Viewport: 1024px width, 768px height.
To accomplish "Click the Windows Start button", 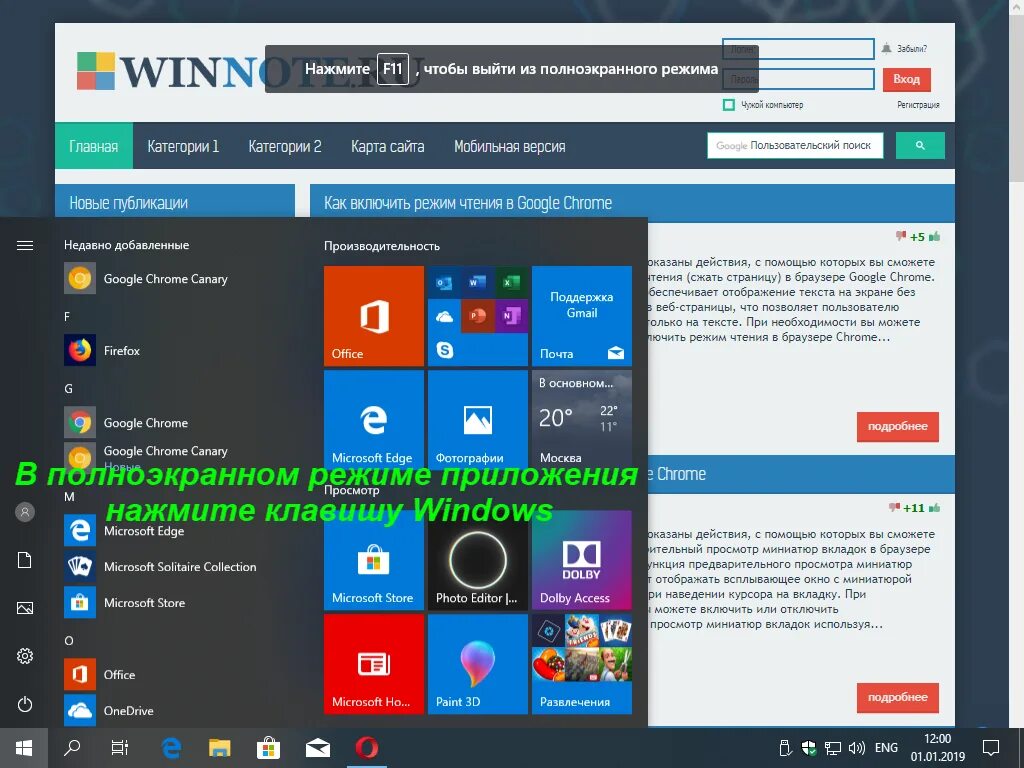I will pyautogui.click(x=24, y=748).
